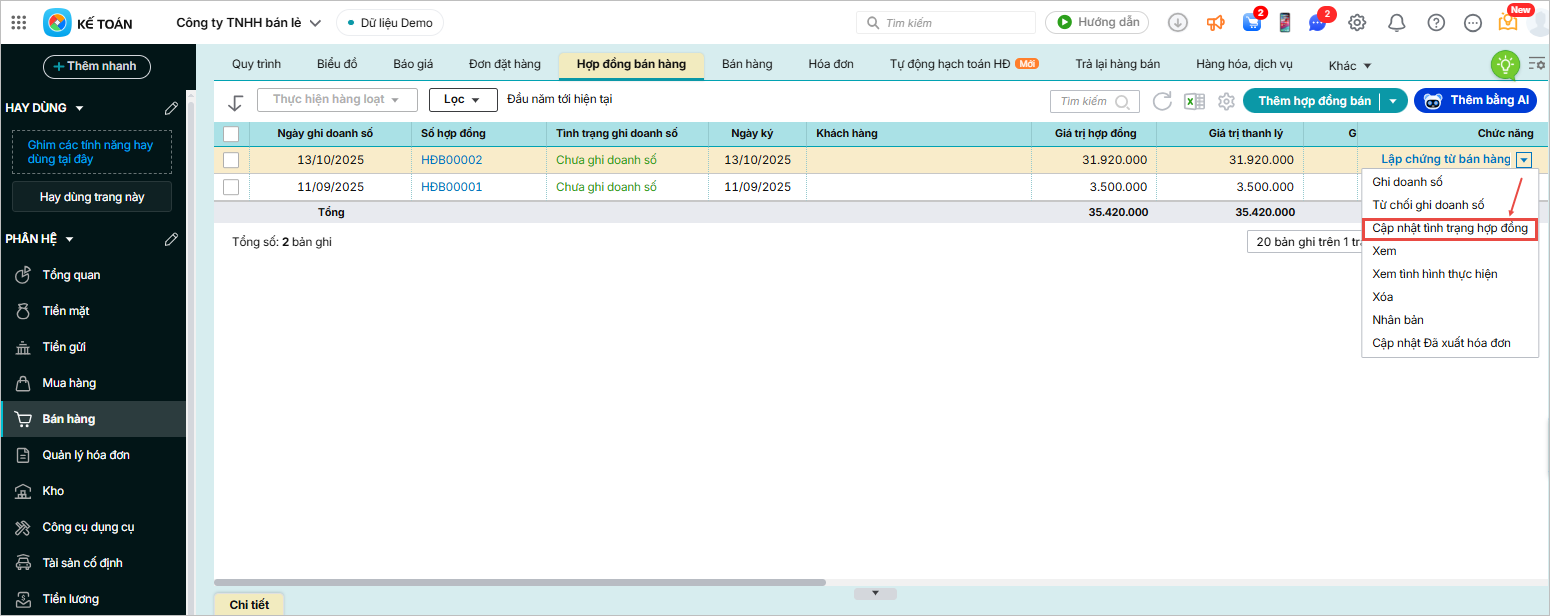Screen dimensions: 1550x616
Task: Expand the Khác tab dropdown
Action: pos(1350,66)
